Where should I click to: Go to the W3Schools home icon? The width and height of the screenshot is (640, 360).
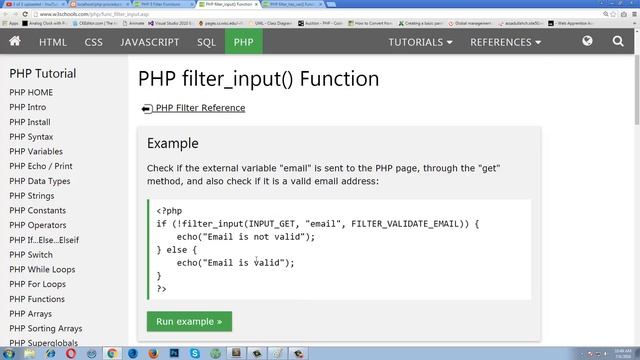15,41
